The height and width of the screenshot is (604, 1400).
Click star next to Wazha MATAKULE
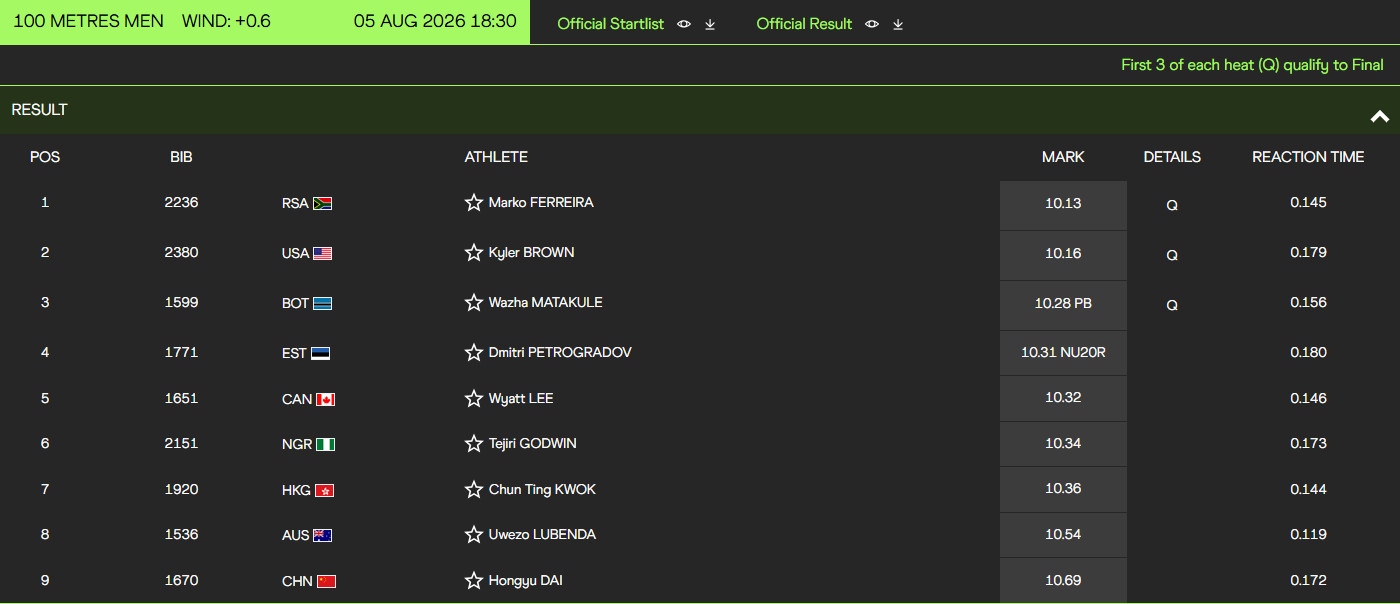point(474,303)
